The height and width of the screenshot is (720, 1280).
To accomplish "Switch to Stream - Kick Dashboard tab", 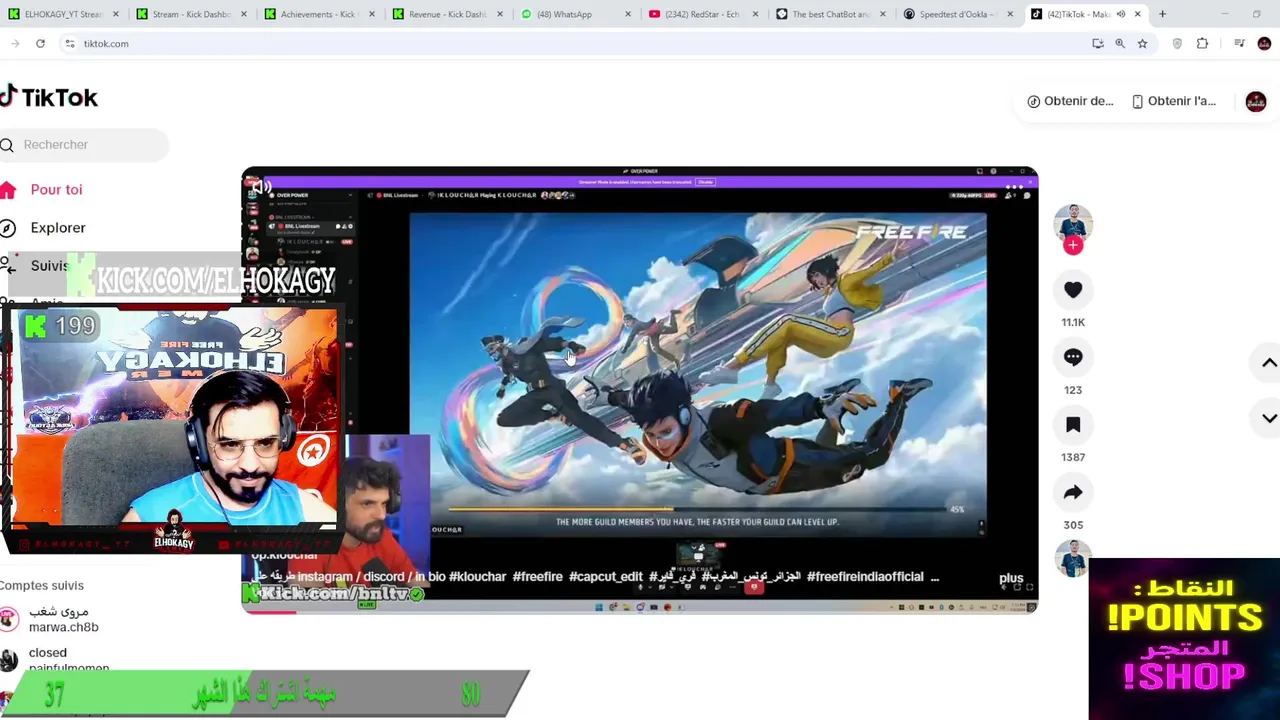I will (191, 14).
